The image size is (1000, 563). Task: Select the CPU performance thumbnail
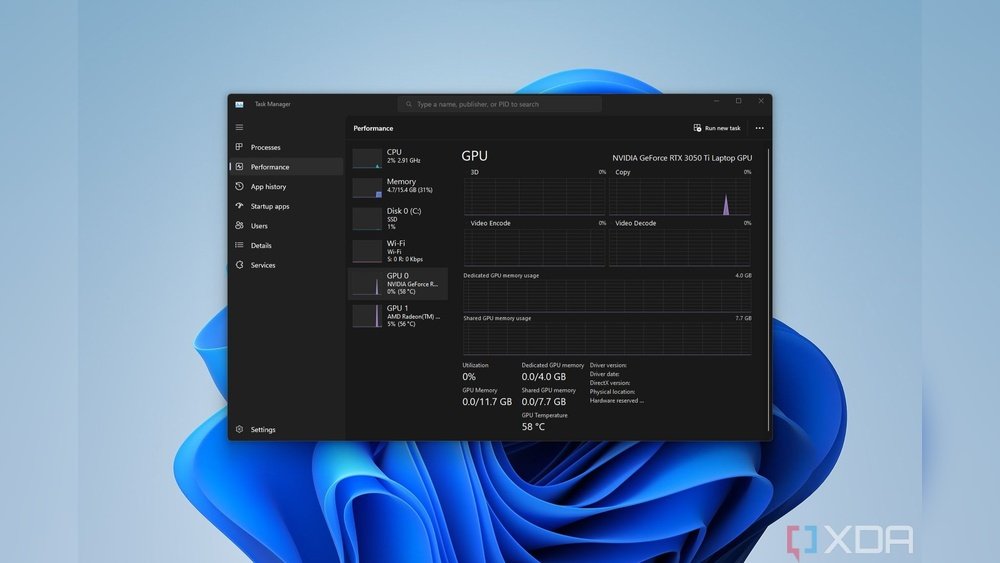point(397,156)
